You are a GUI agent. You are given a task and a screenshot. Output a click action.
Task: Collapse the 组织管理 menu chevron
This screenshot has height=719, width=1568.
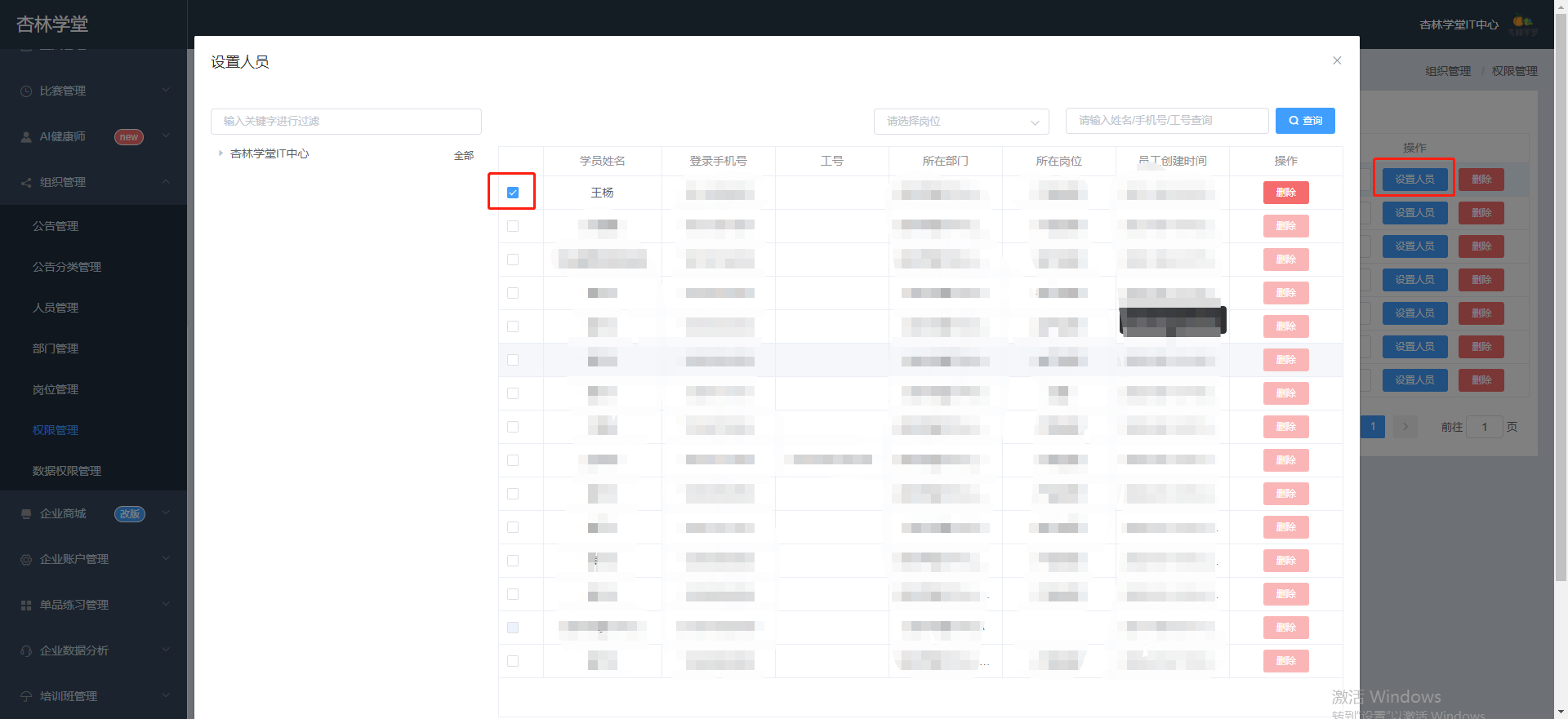tap(166, 182)
